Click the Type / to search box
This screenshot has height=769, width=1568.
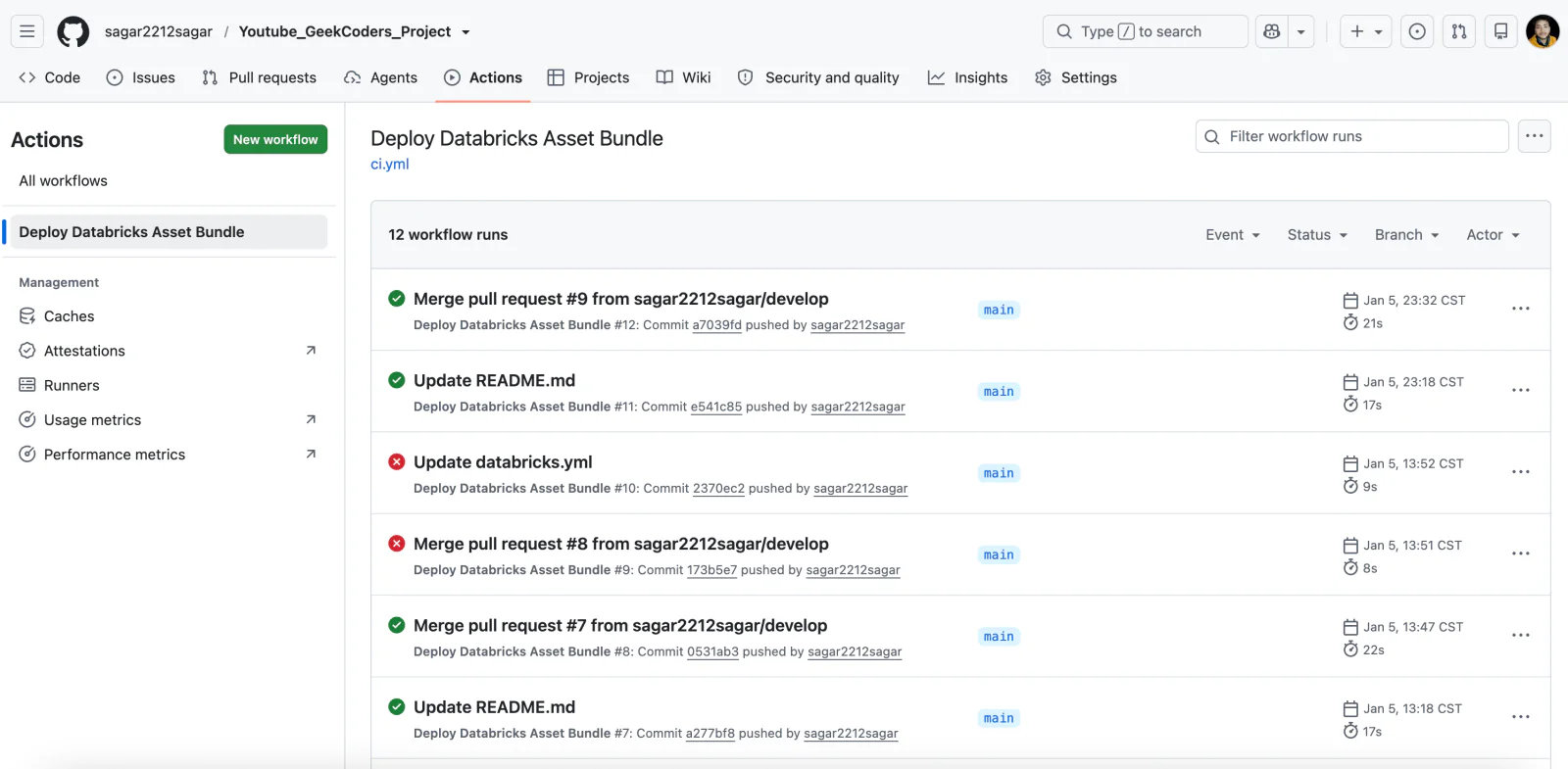tap(1146, 31)
